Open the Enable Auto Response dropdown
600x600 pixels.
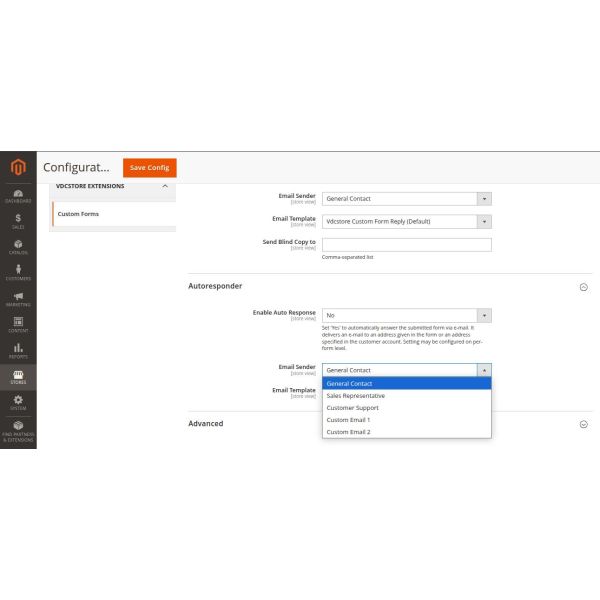pos(406,315)
